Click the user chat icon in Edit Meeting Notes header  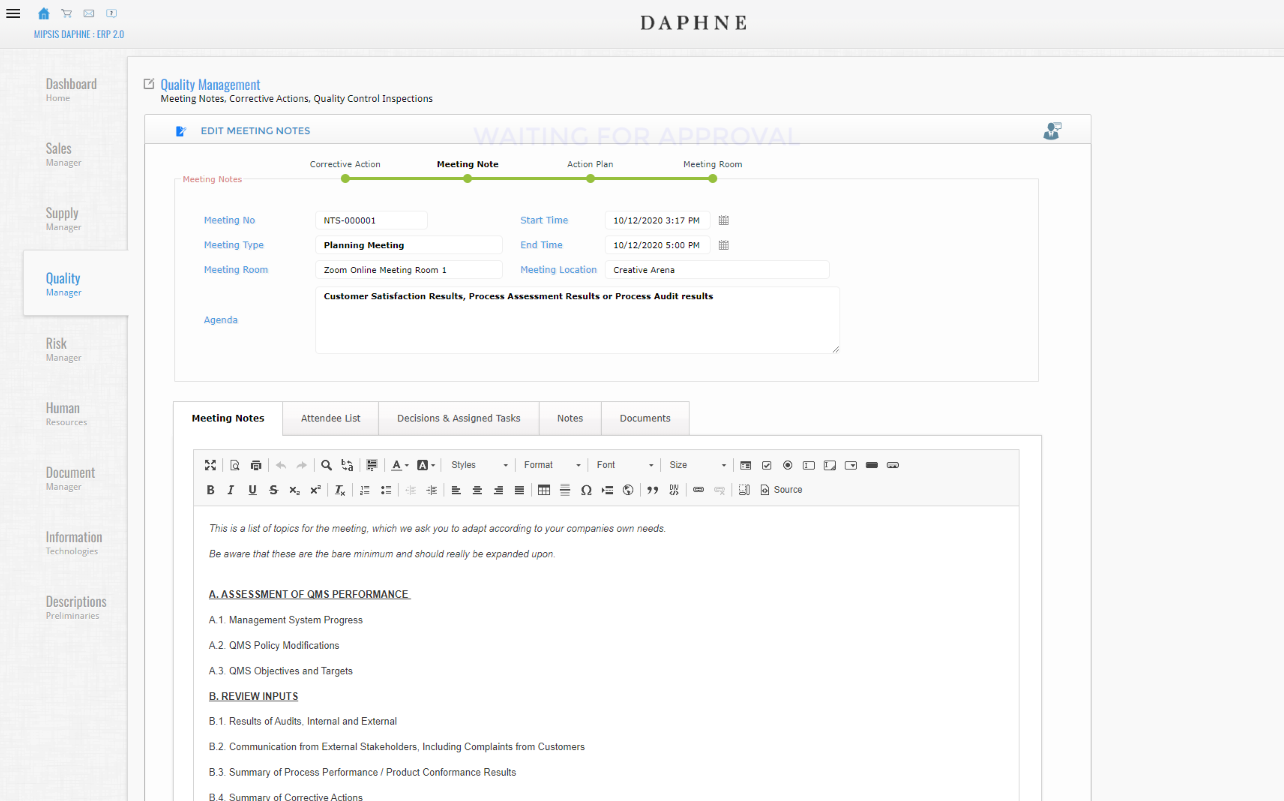point(1051,131)
